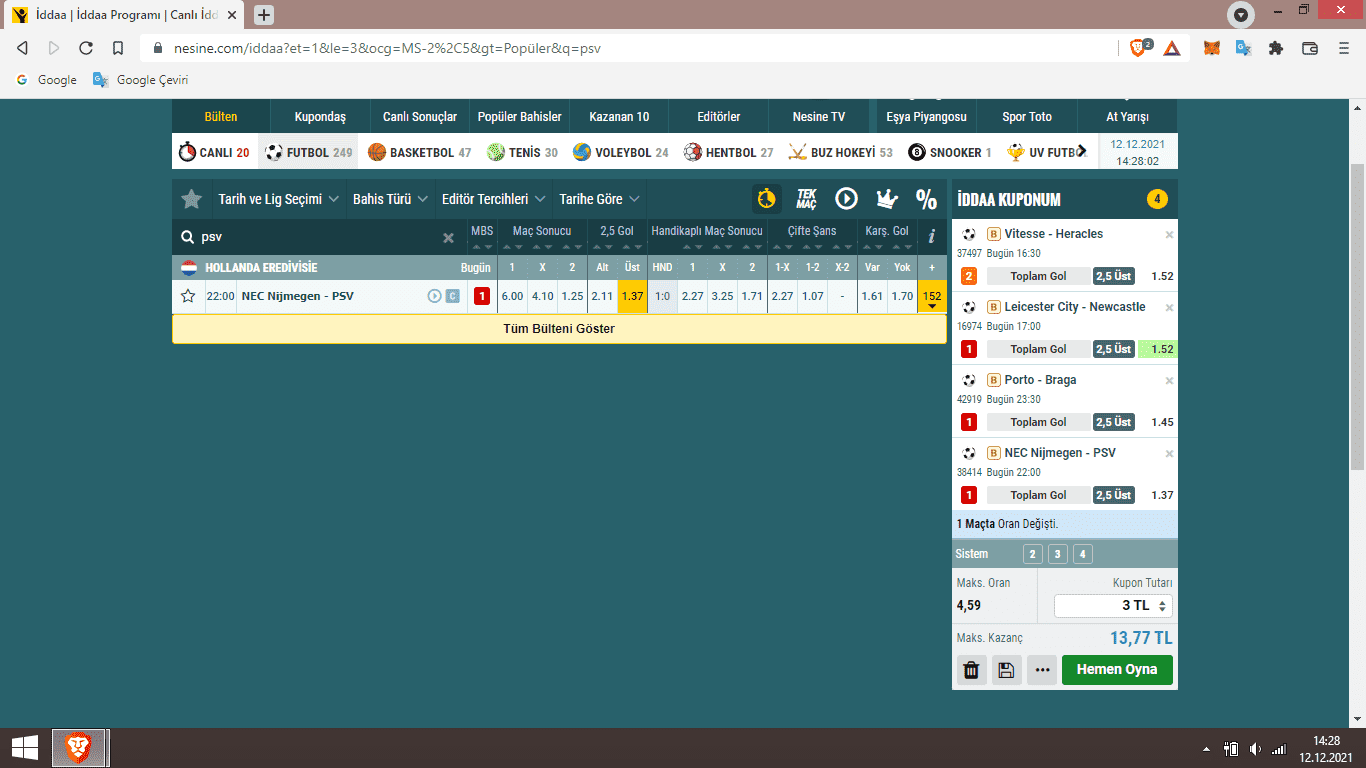Screen dimensions: 1366x768
Task: Open the Kazanan 10 tab
Action: coord(619,117)
